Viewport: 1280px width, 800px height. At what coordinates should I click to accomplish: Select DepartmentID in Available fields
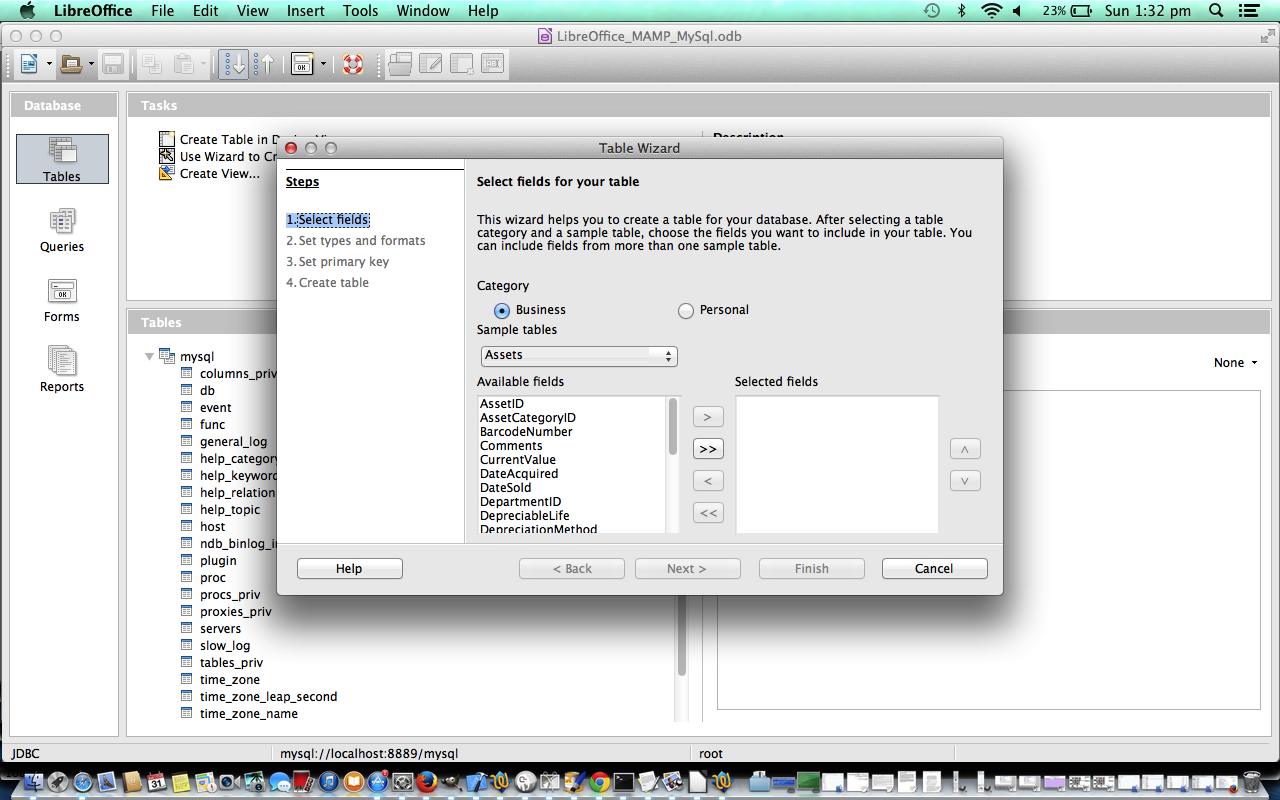[x=520, y=502]
